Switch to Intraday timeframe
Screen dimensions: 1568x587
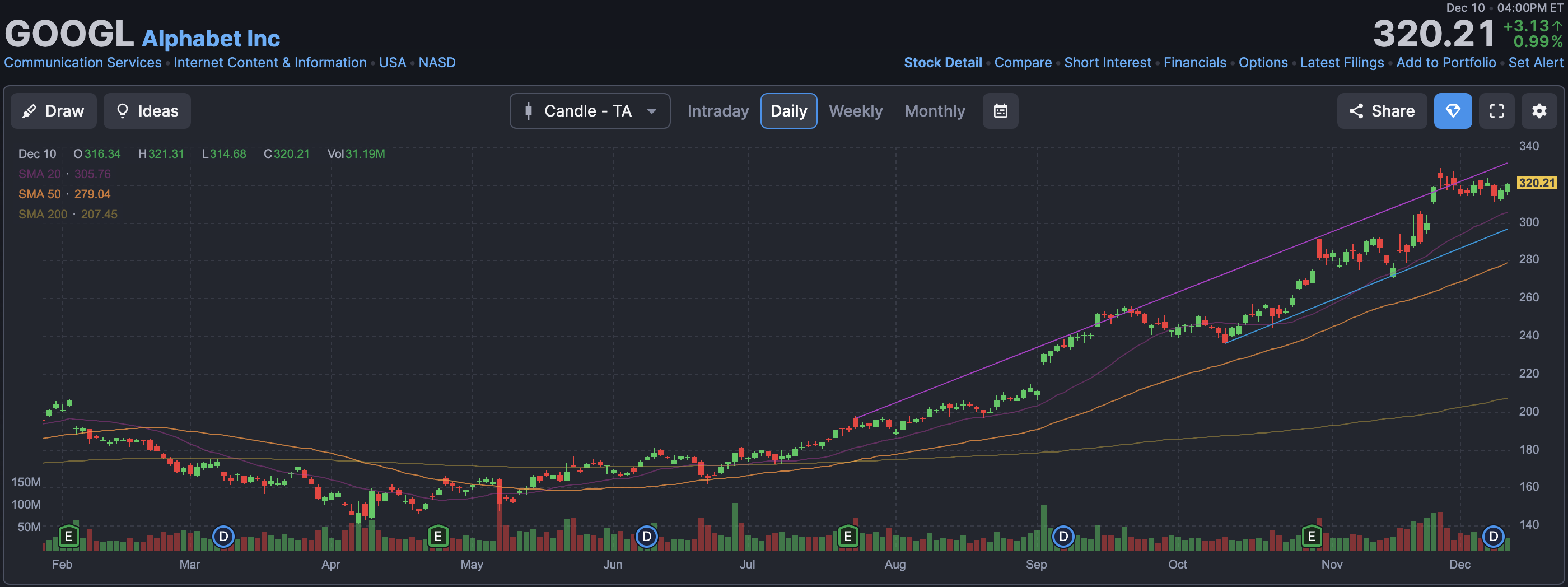(x=718, y=111)
